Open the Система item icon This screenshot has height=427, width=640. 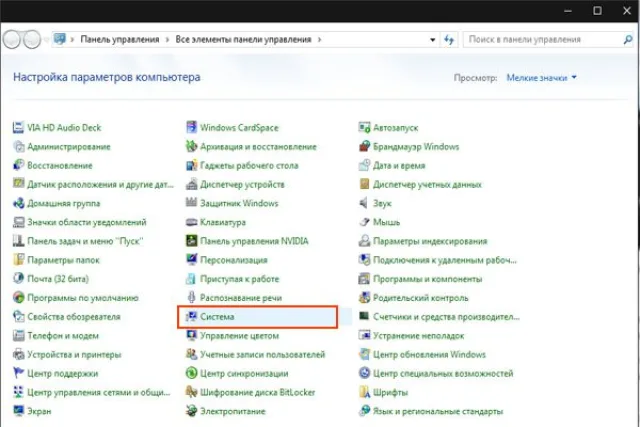coord(191,317)
